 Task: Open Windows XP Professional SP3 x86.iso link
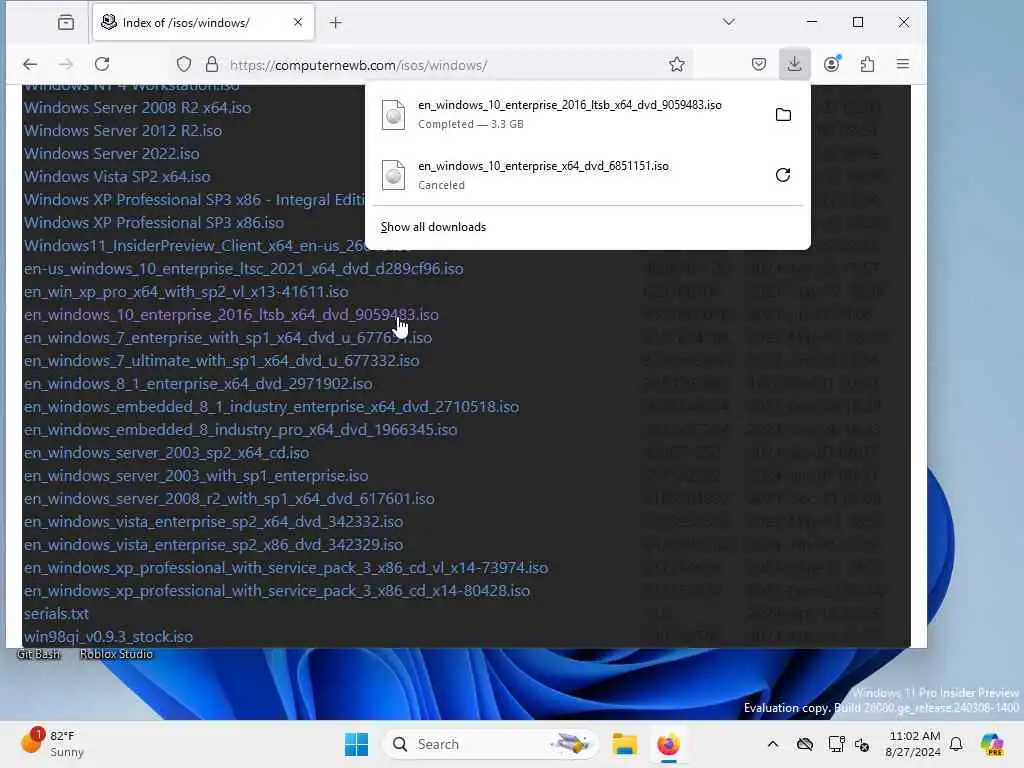154,223
